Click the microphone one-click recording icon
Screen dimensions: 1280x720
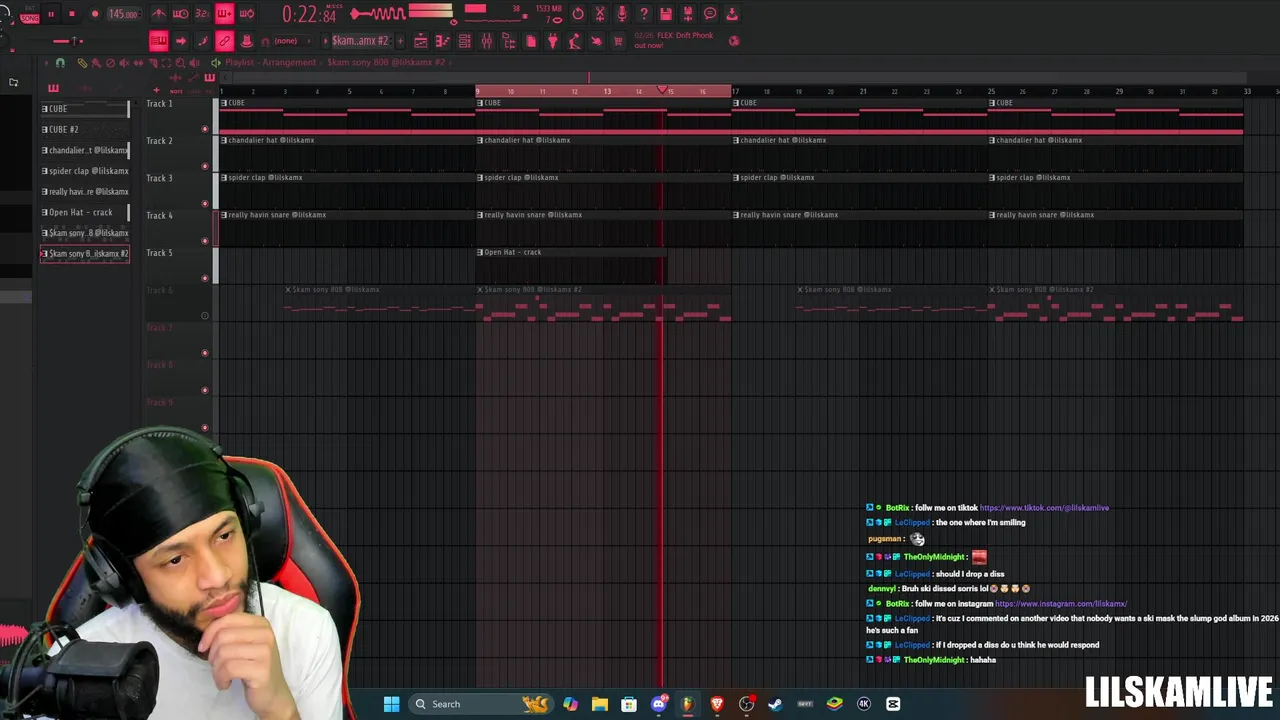(x=622, y=14)
